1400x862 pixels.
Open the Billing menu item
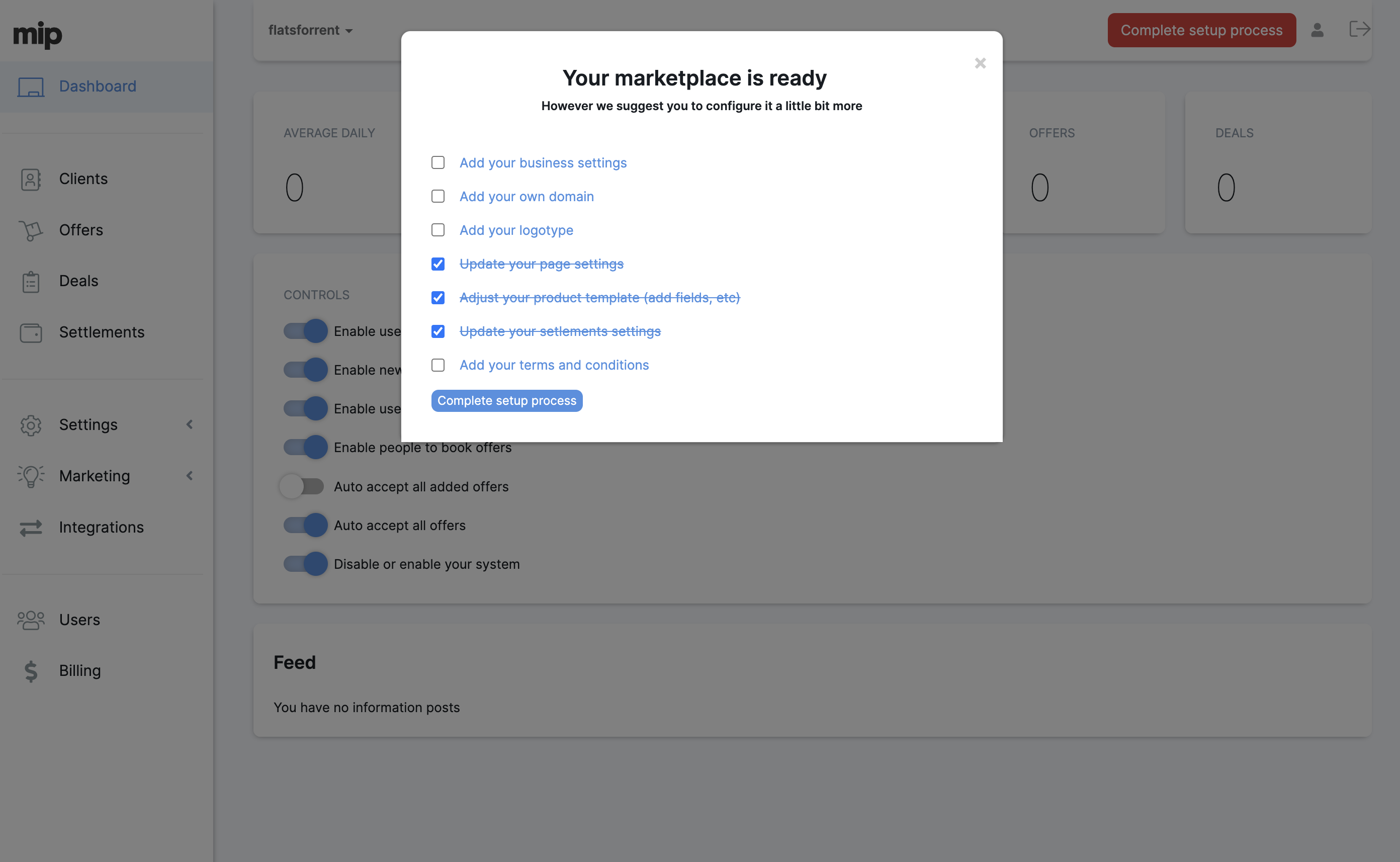[80, 670]
